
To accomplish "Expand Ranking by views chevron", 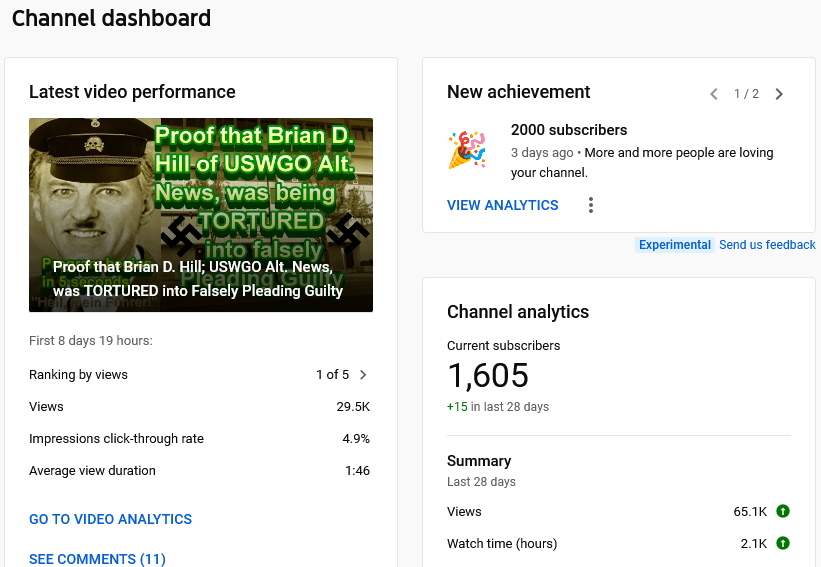I will (x=363, y=375).
